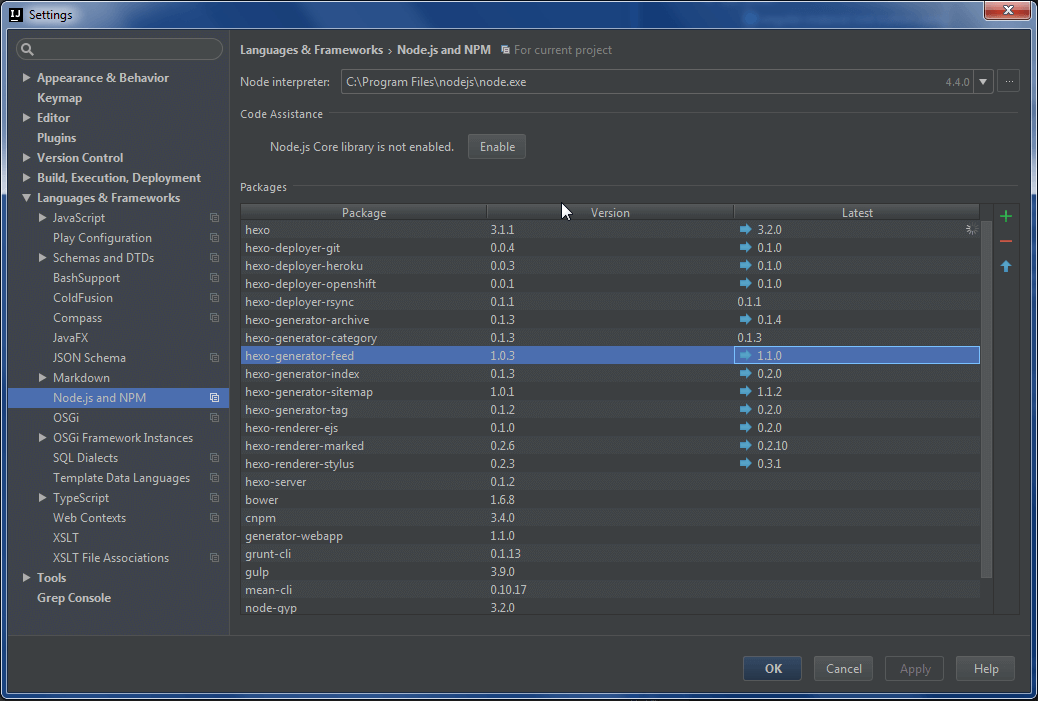Click the project-level icon beside JavaScript
Screen dimensions: 1038x701
214,218
